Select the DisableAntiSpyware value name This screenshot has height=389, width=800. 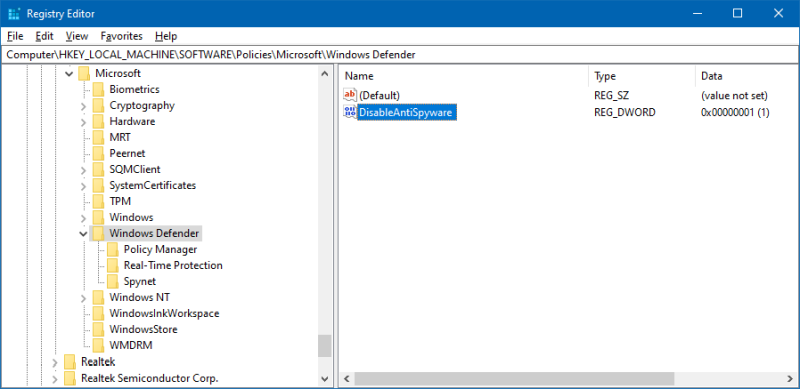(x=407, y=112)
